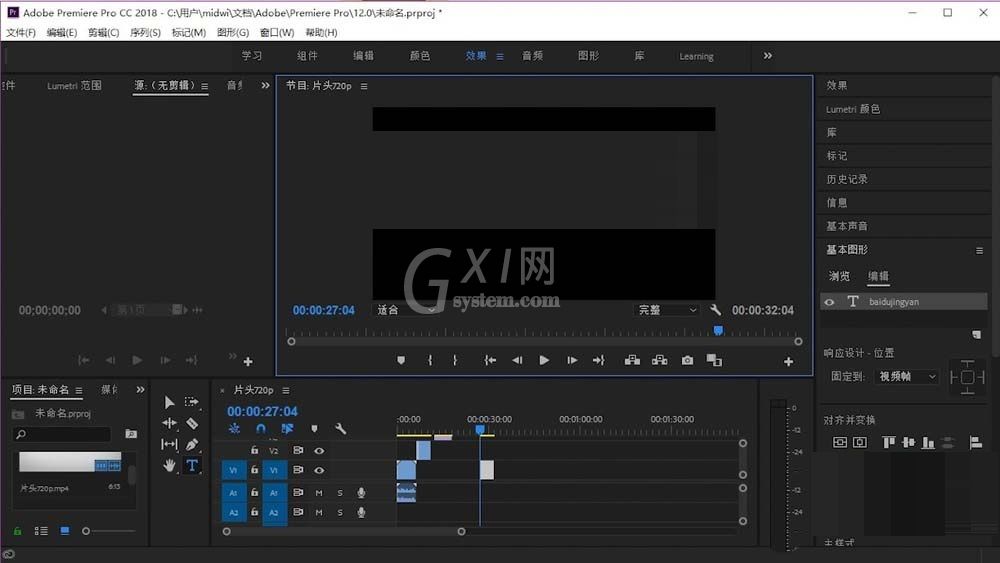Select the Hand tool

(x=169, y=465)
